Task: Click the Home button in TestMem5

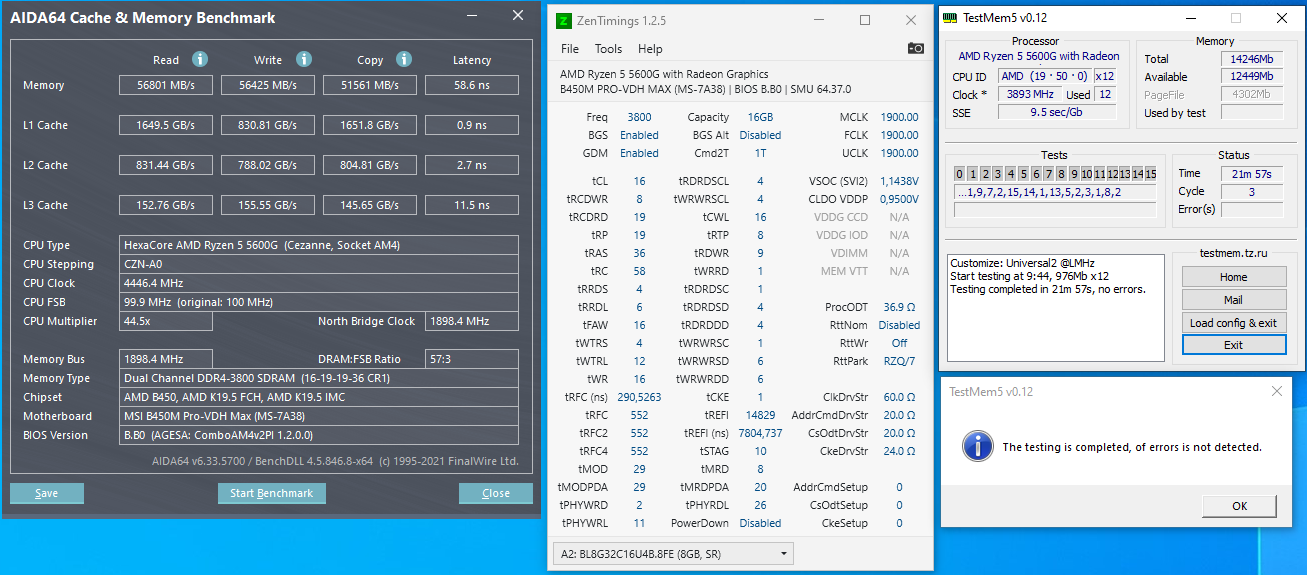Action: click(1234, 277)
